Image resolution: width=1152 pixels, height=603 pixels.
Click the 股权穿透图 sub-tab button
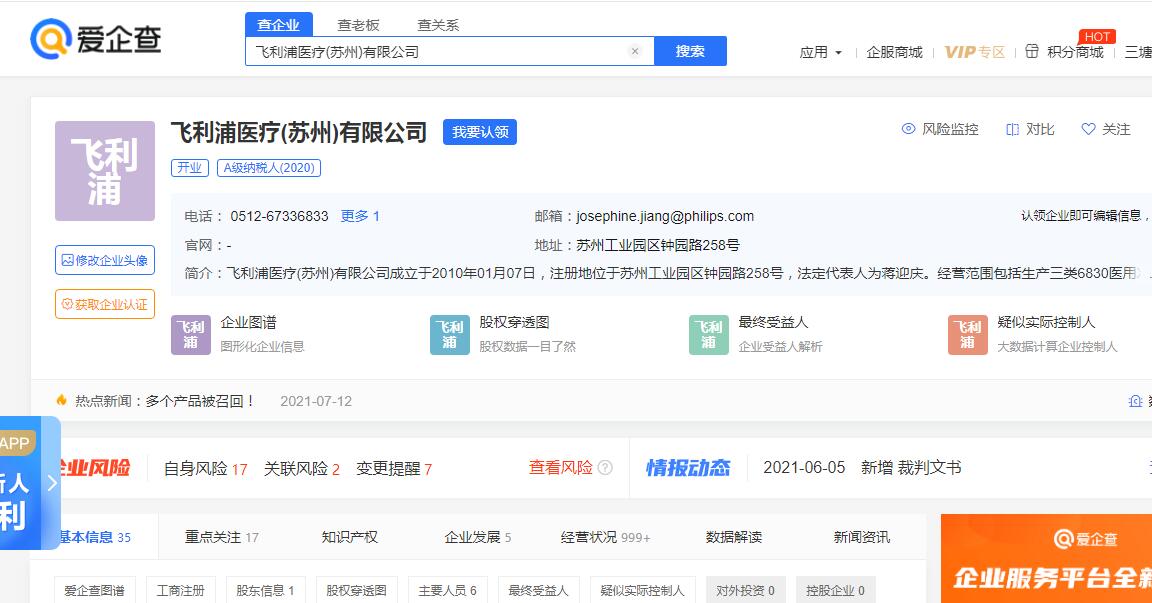pos(356,591)
